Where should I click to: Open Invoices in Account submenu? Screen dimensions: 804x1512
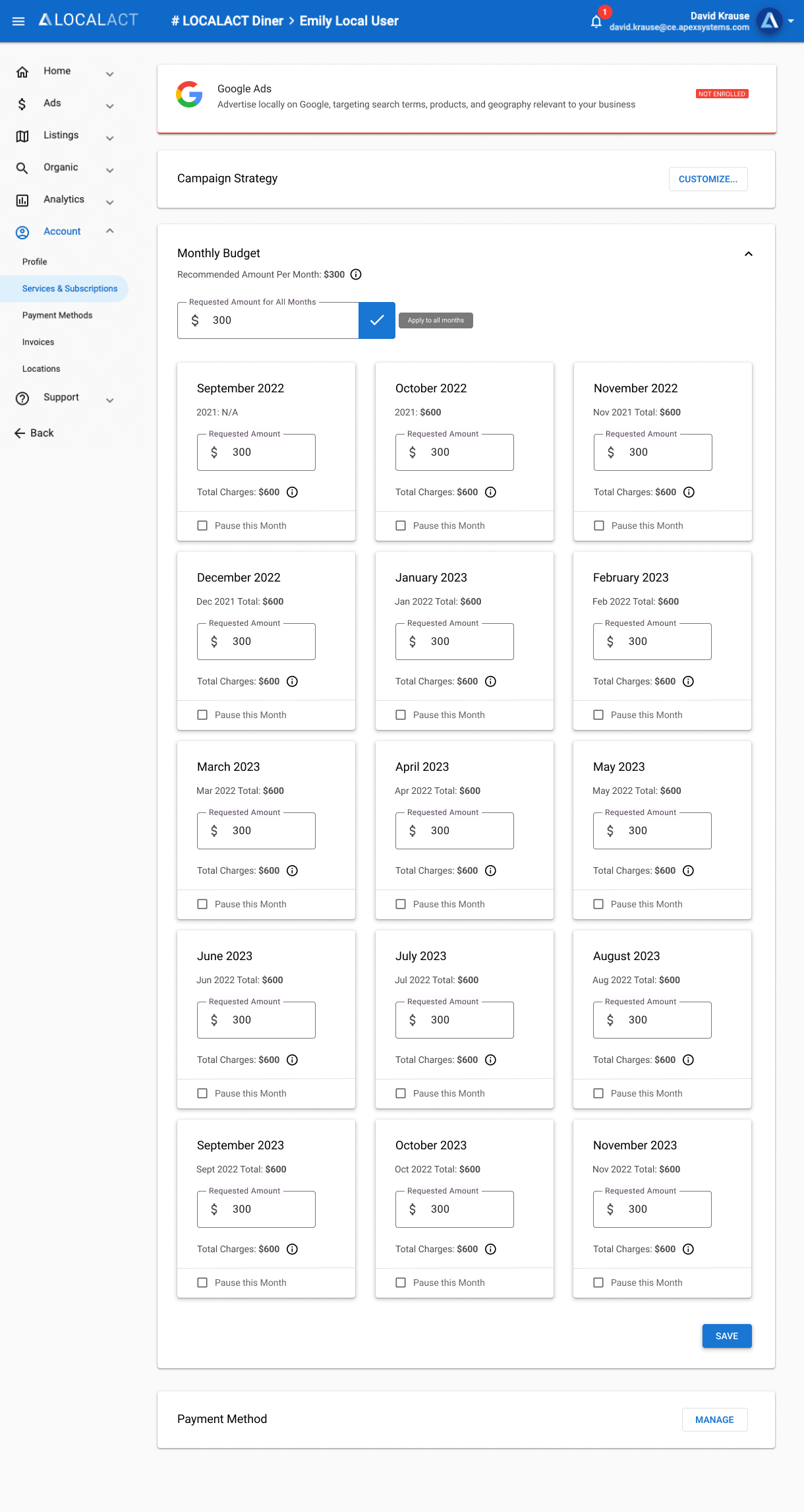38,342
